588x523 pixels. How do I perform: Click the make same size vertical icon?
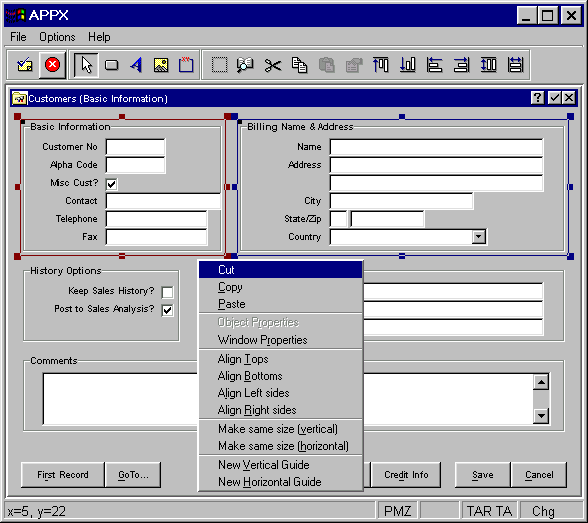click(489, 65)
